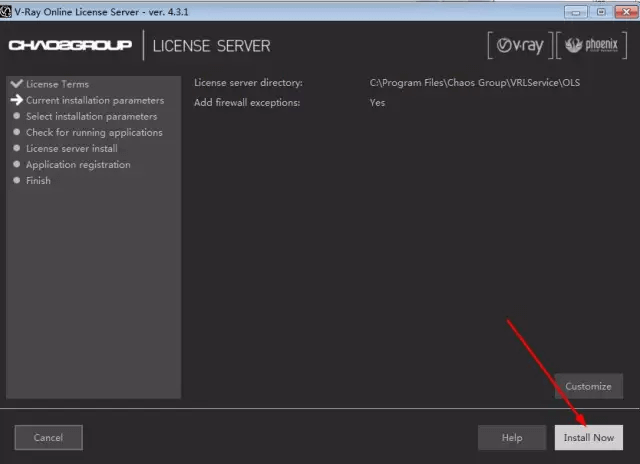Select the Application registration step
640x464 pixels.
pyautogui.click(x=78, y=164)
